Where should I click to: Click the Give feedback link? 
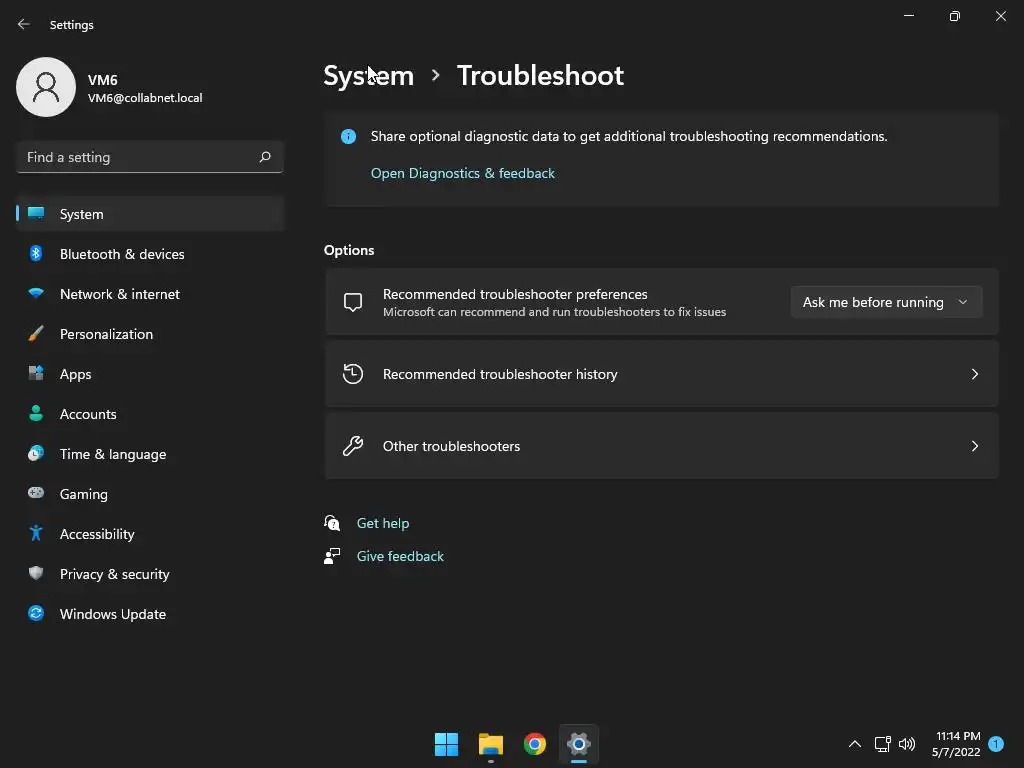[400, 556]
